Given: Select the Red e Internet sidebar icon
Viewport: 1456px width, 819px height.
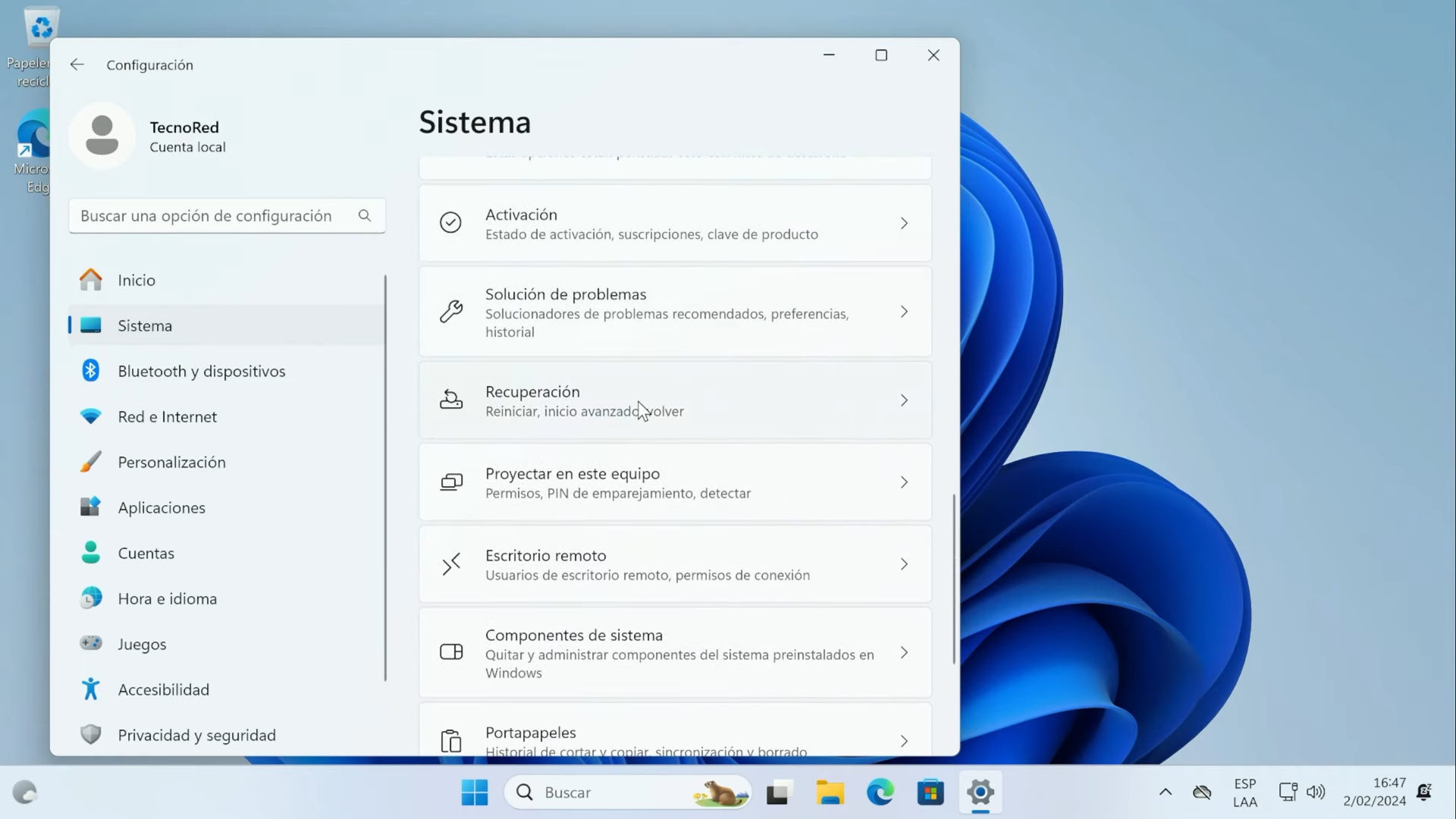Looking at the screenshot, I should coord(90,416).
